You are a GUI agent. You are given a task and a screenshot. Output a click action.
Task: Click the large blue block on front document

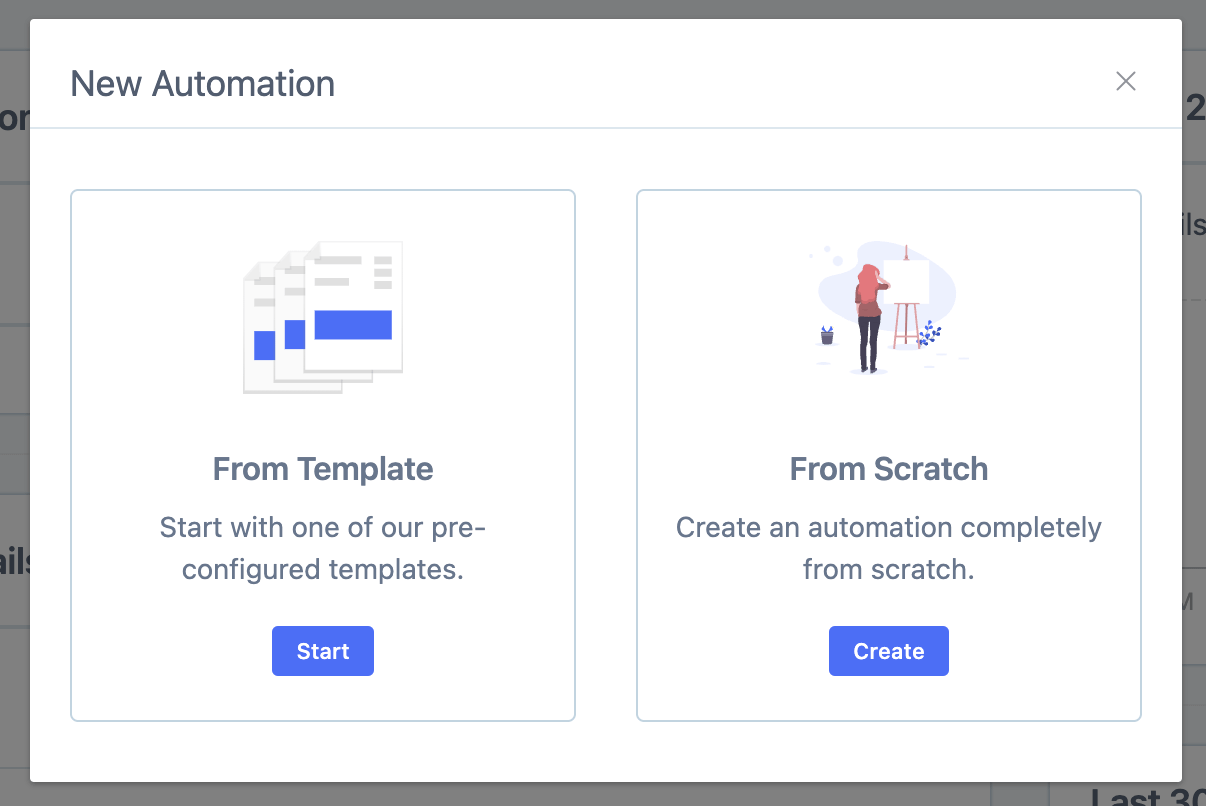point(353,325)
